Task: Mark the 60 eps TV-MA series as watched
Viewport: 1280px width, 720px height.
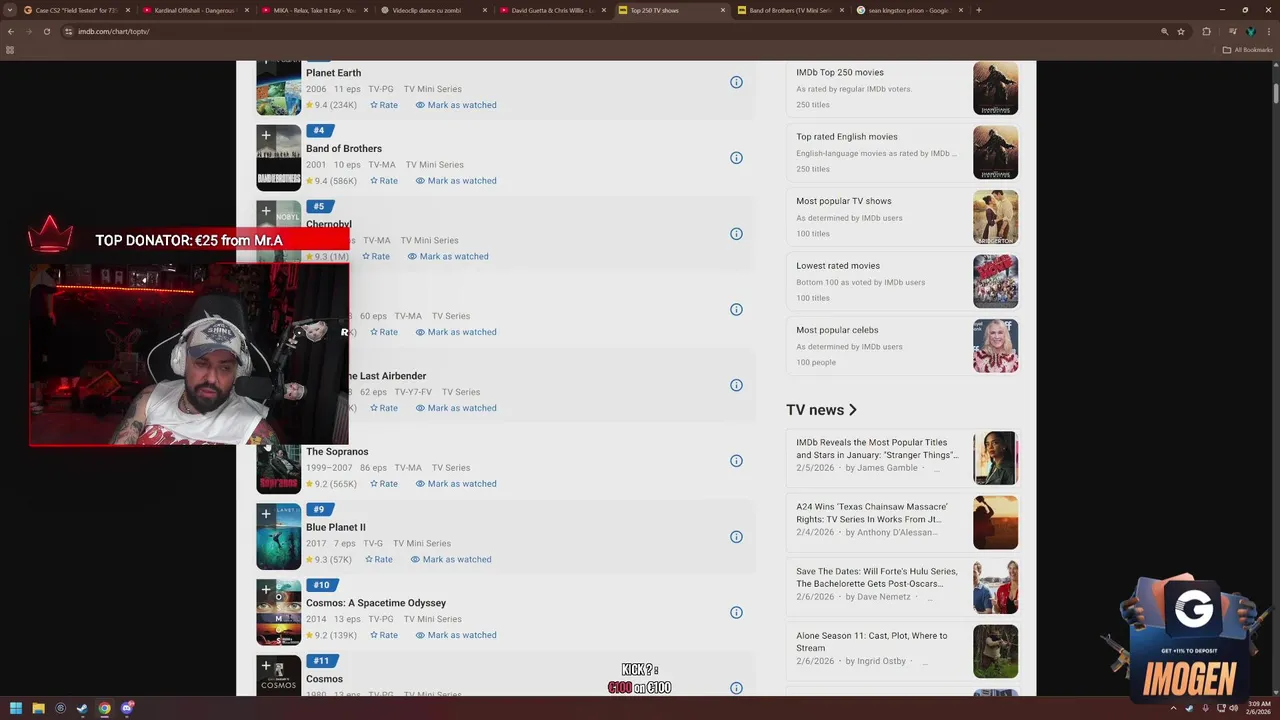Action: [456, 332]
